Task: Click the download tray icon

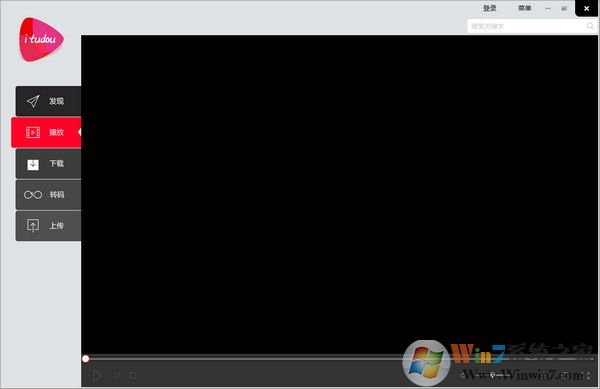Action: (33, 164)
